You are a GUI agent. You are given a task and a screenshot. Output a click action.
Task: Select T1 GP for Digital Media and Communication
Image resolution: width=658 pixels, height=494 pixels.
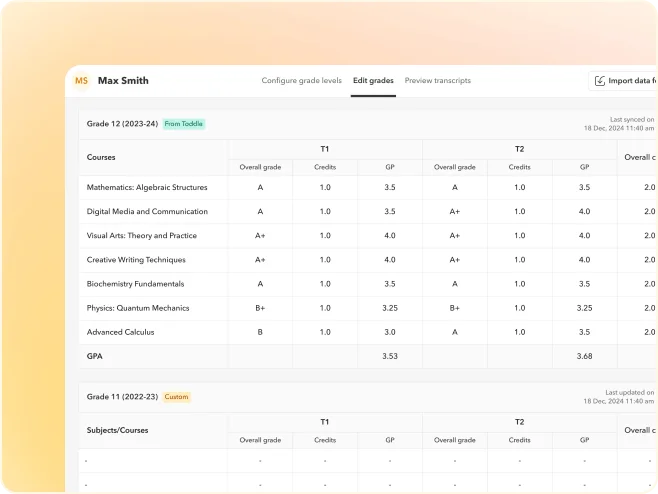click(389, 212)
